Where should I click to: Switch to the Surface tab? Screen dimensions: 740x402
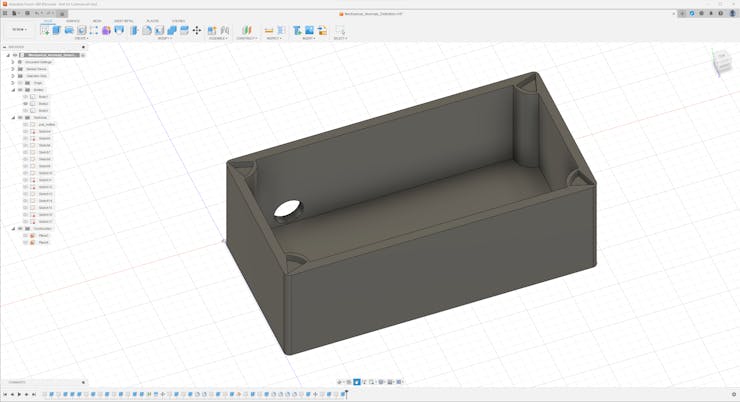point(73,20)
